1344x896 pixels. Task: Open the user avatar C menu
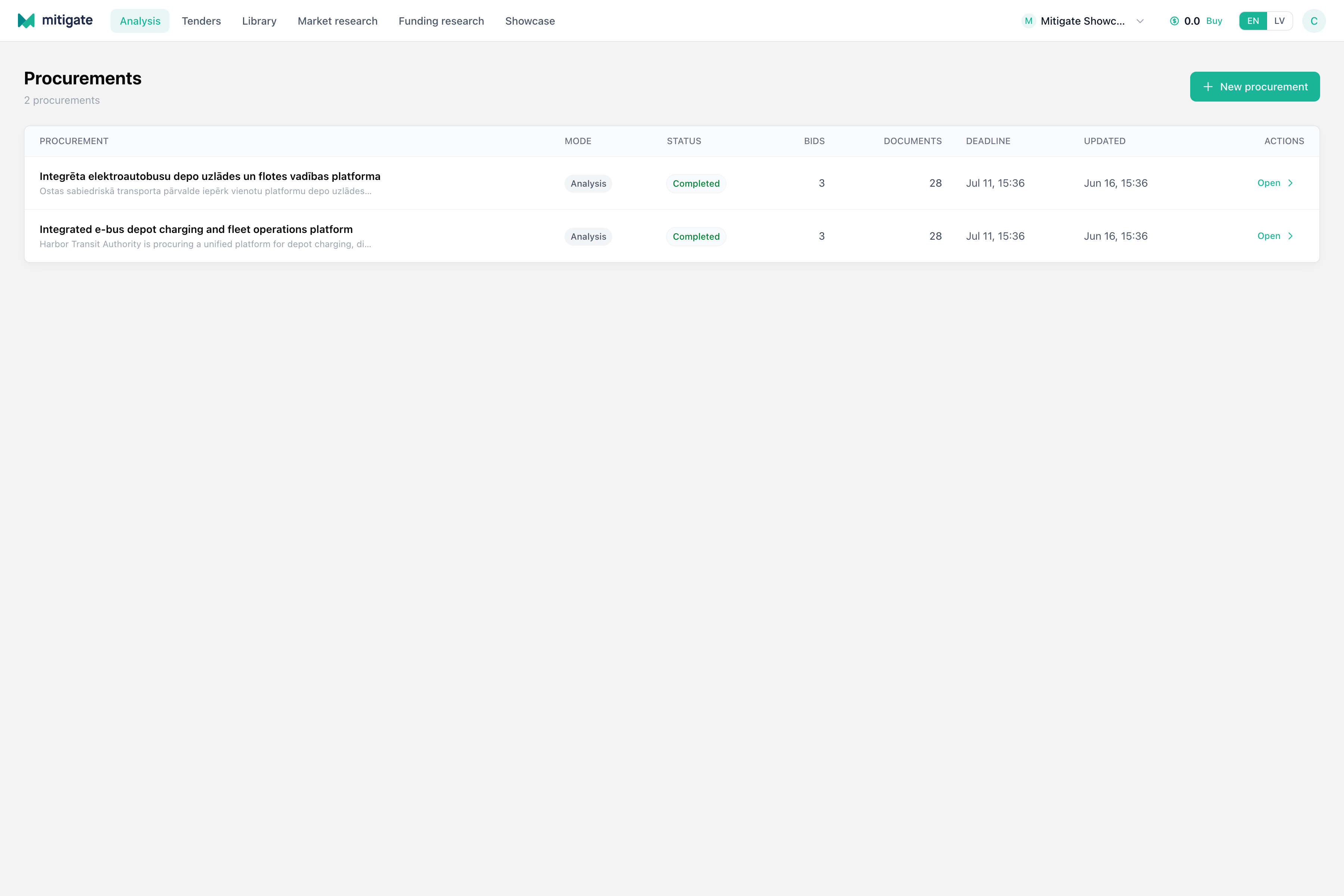coord(1314,21)
